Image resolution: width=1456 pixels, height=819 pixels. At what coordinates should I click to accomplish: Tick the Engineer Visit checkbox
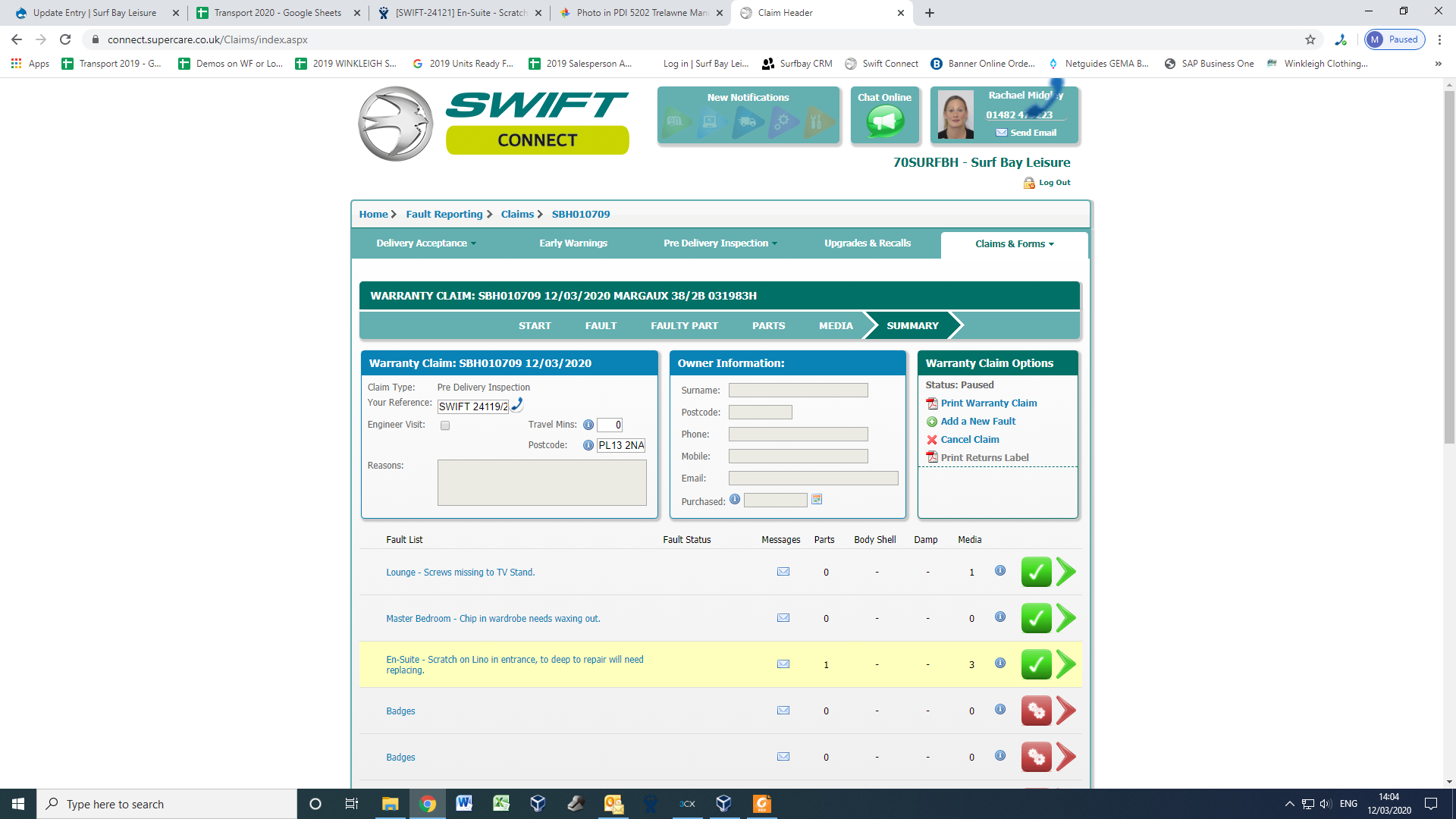pyautogui.click(x=445, y=425)
